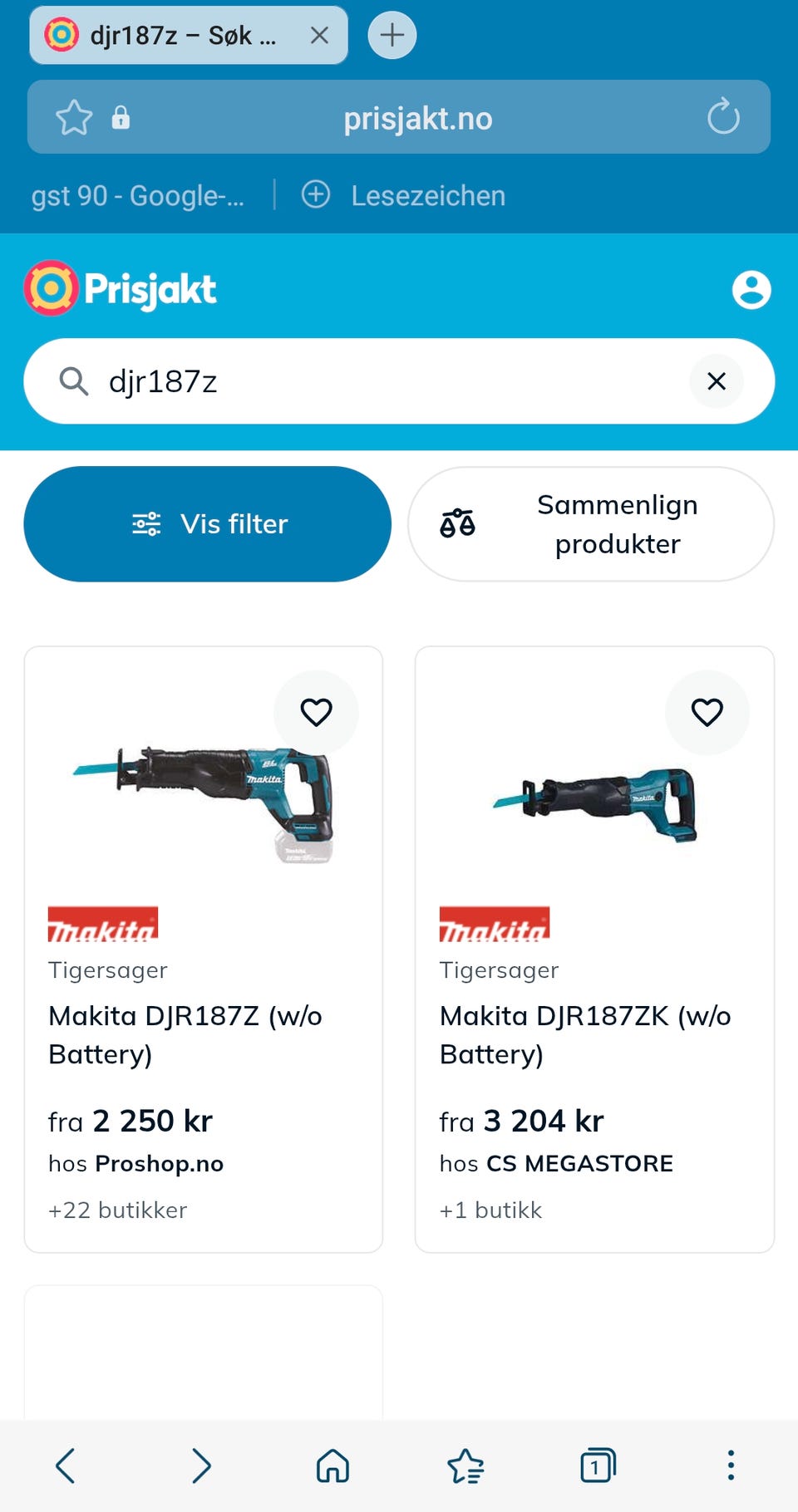
Task: Reload the prisjakt.no page
Action: (x=723, y=116)
